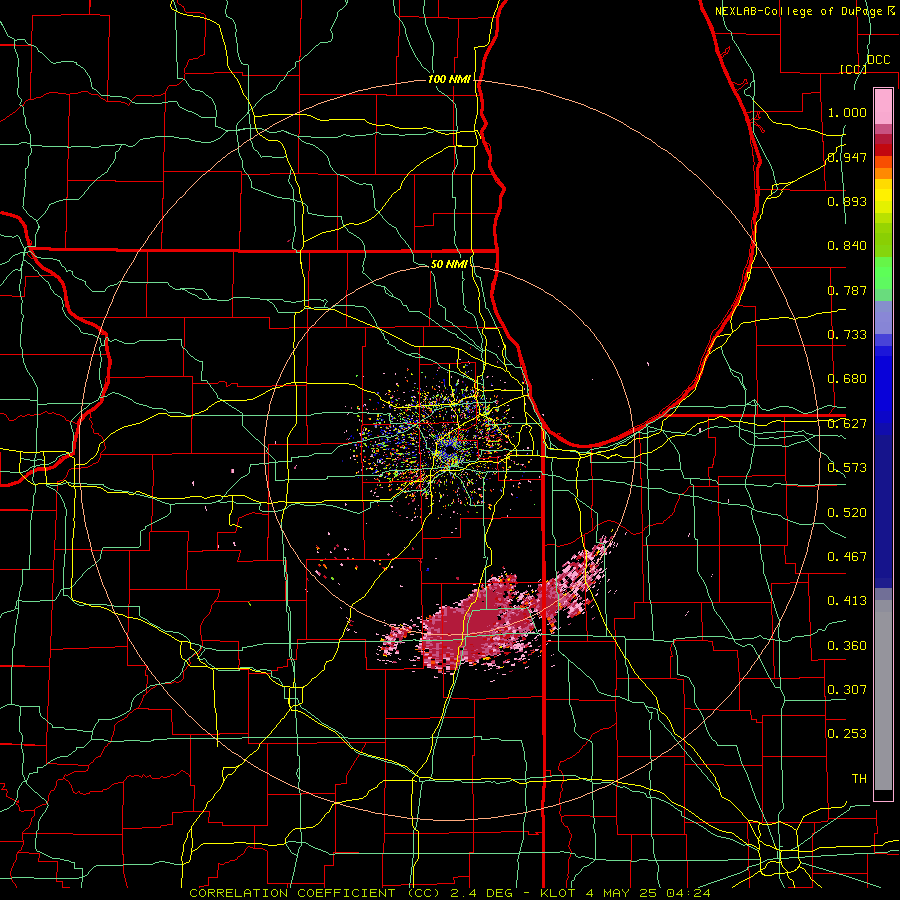Image resolution: width=900 pixels, height=900 pixels.
Task: Click the 0.467 legend value
Action: (x=847, y=557)
